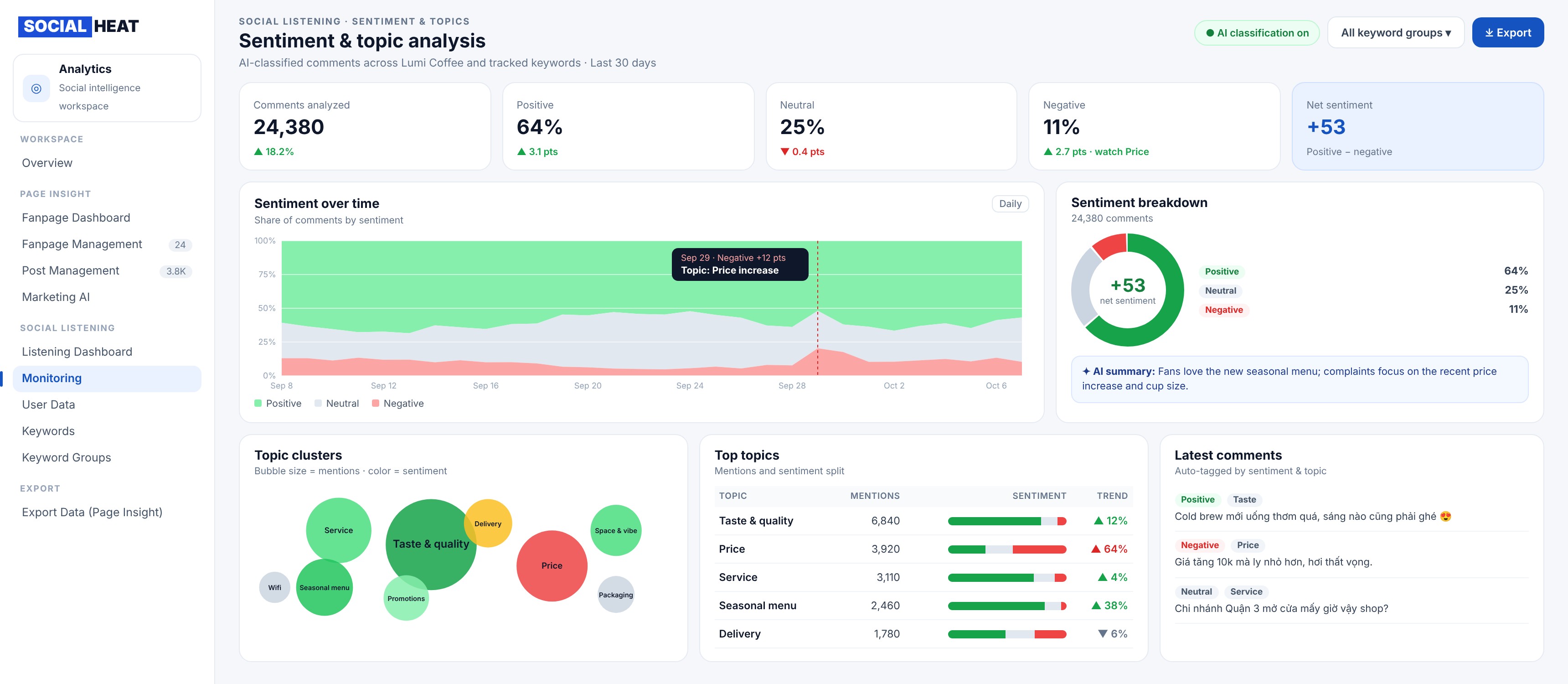Open the All keyword groups dropdown
The image size is (1568, 684).
[1395, 33]
